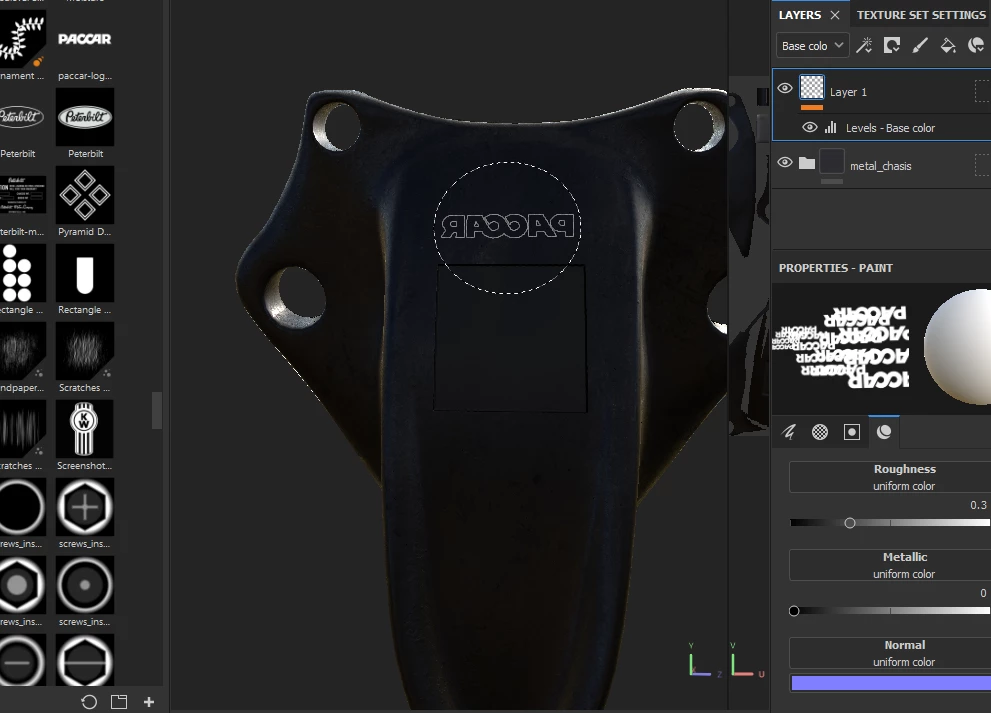Viewport: 991px width, 713px height.
Task: Click the shelf vertical scrollbar
Action: coord(156,411)
